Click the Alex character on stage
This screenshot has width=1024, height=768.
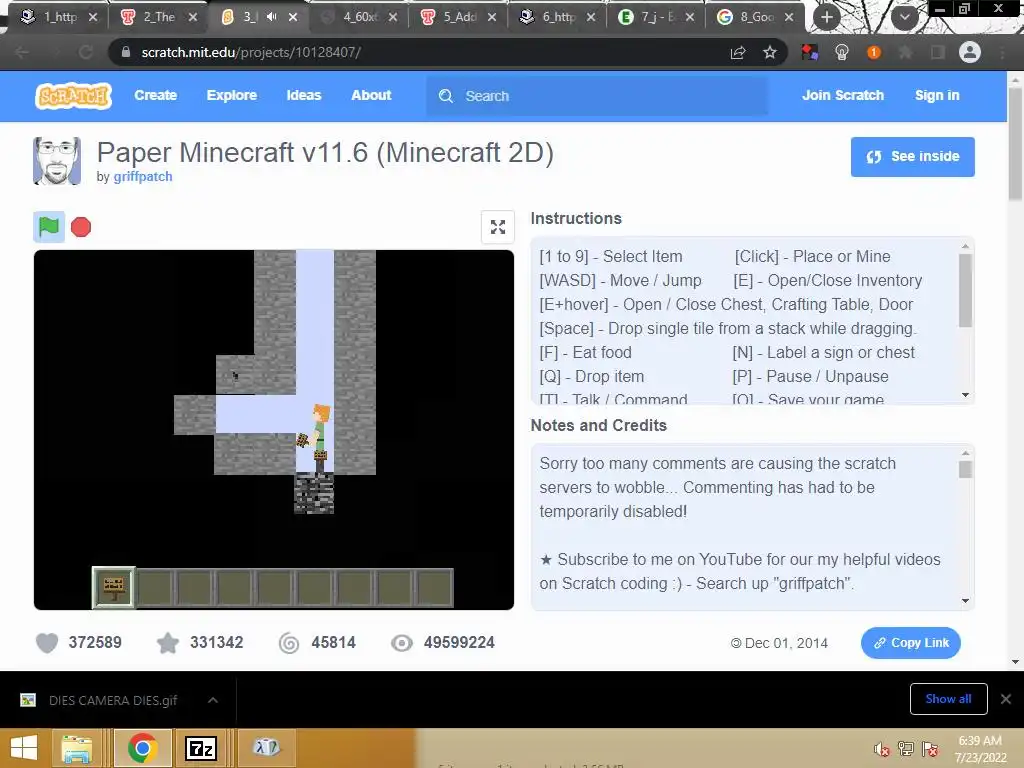318,438
